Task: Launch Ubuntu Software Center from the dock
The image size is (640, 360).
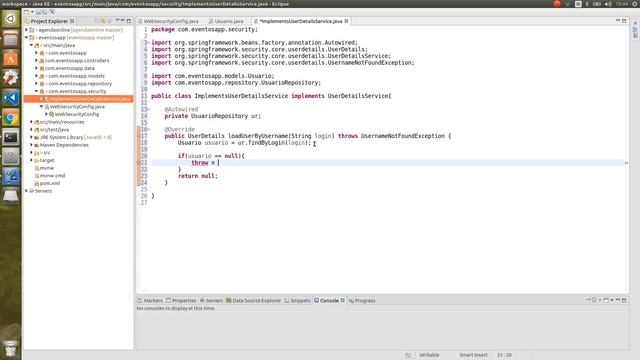Action: pos(11,58)
